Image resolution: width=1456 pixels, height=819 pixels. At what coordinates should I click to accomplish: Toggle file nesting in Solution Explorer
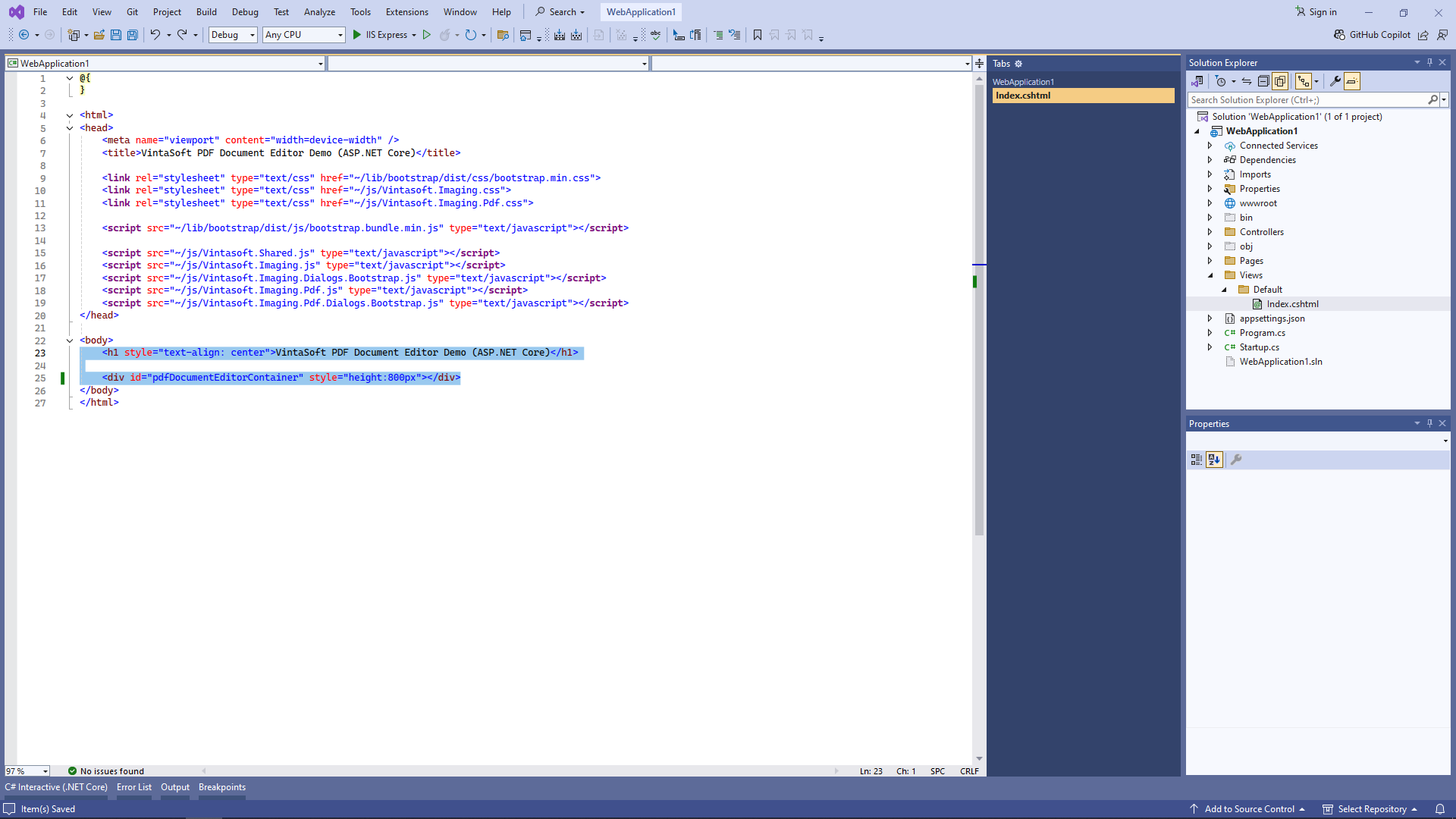1304,81
